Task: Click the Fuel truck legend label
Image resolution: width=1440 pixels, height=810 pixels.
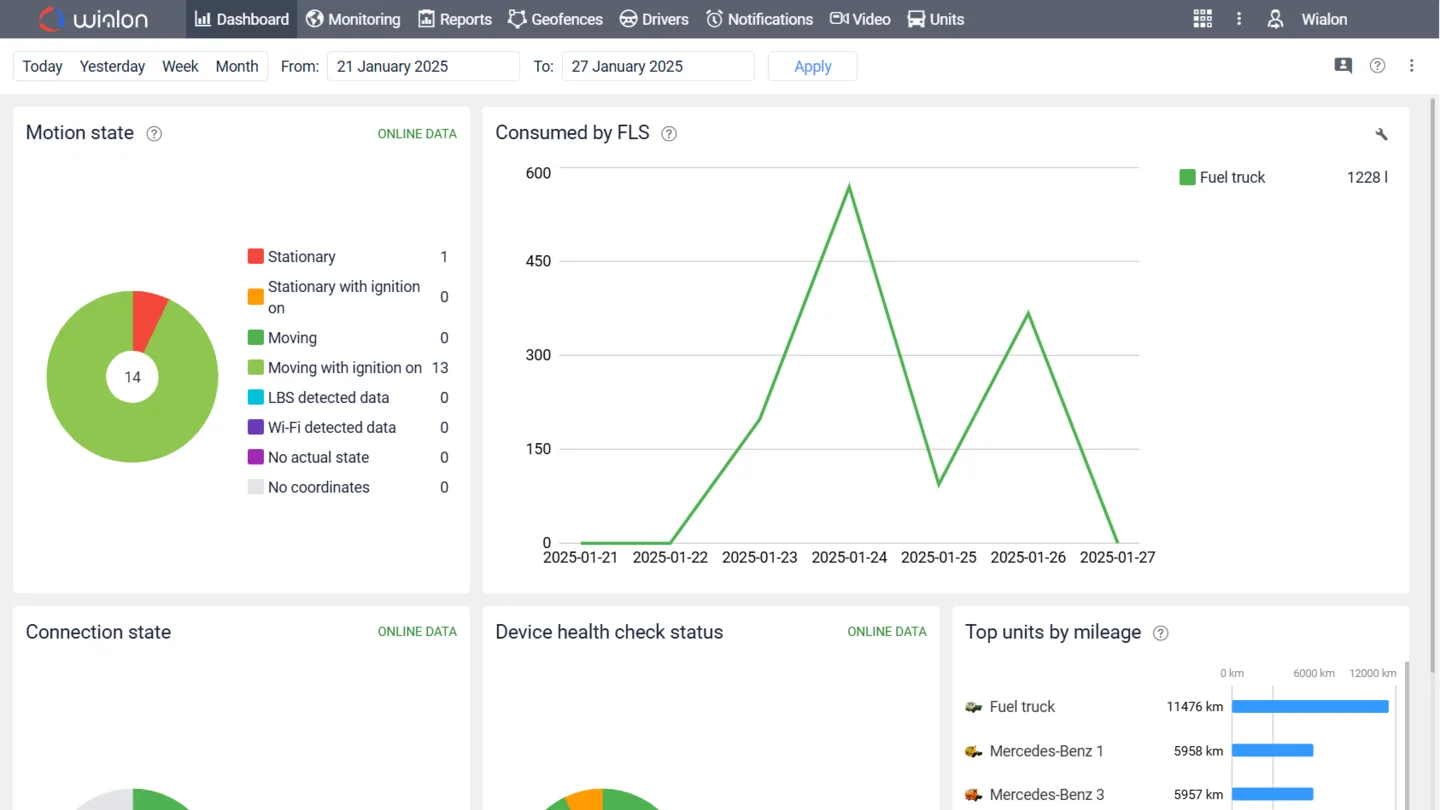Action: click(x=1232, y=177)
